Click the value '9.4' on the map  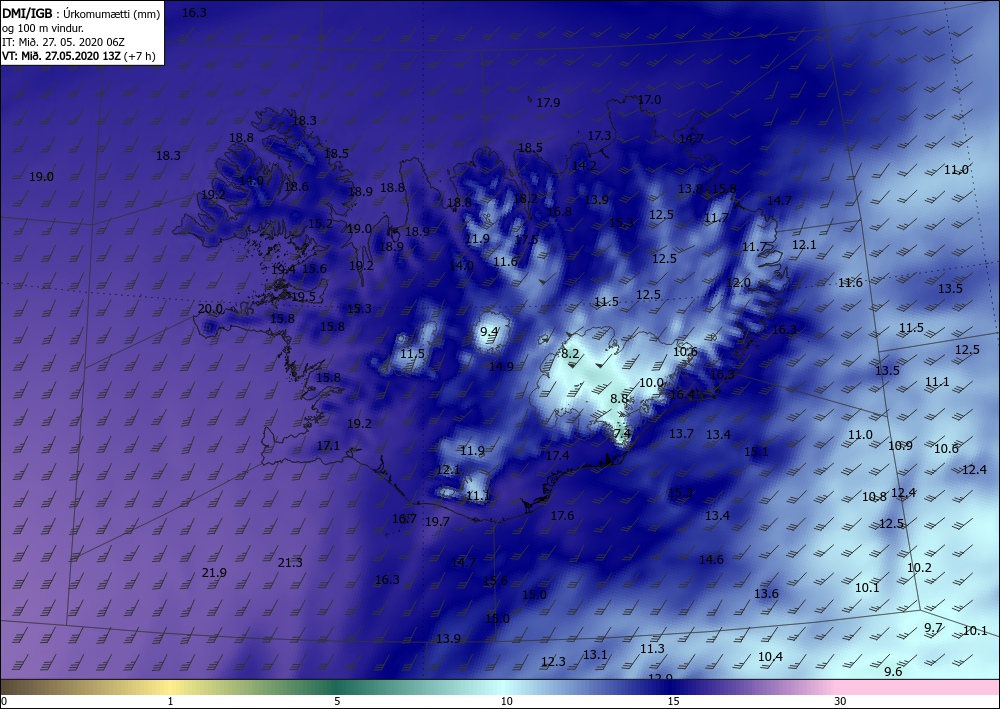click(489, 331)
